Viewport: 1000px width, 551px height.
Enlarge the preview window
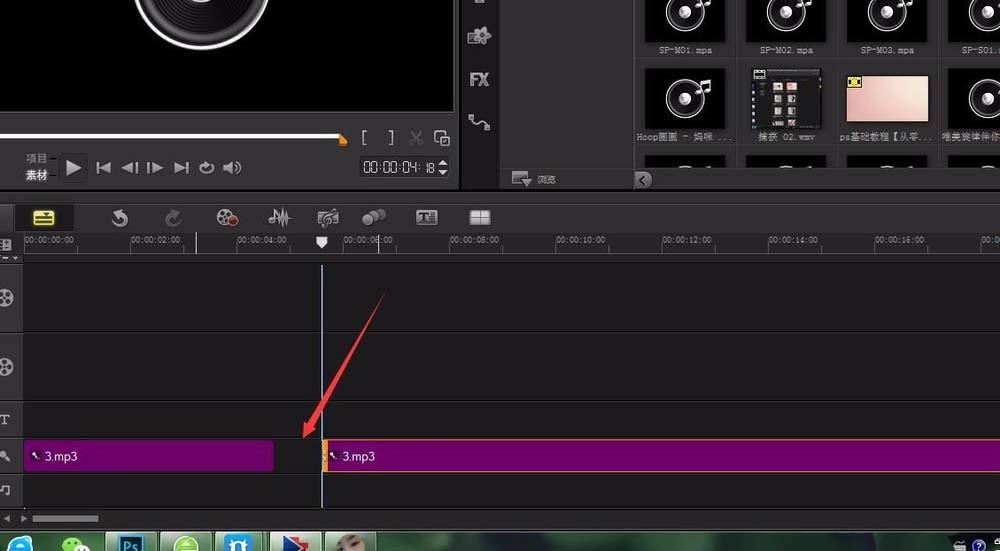point(442,139)
